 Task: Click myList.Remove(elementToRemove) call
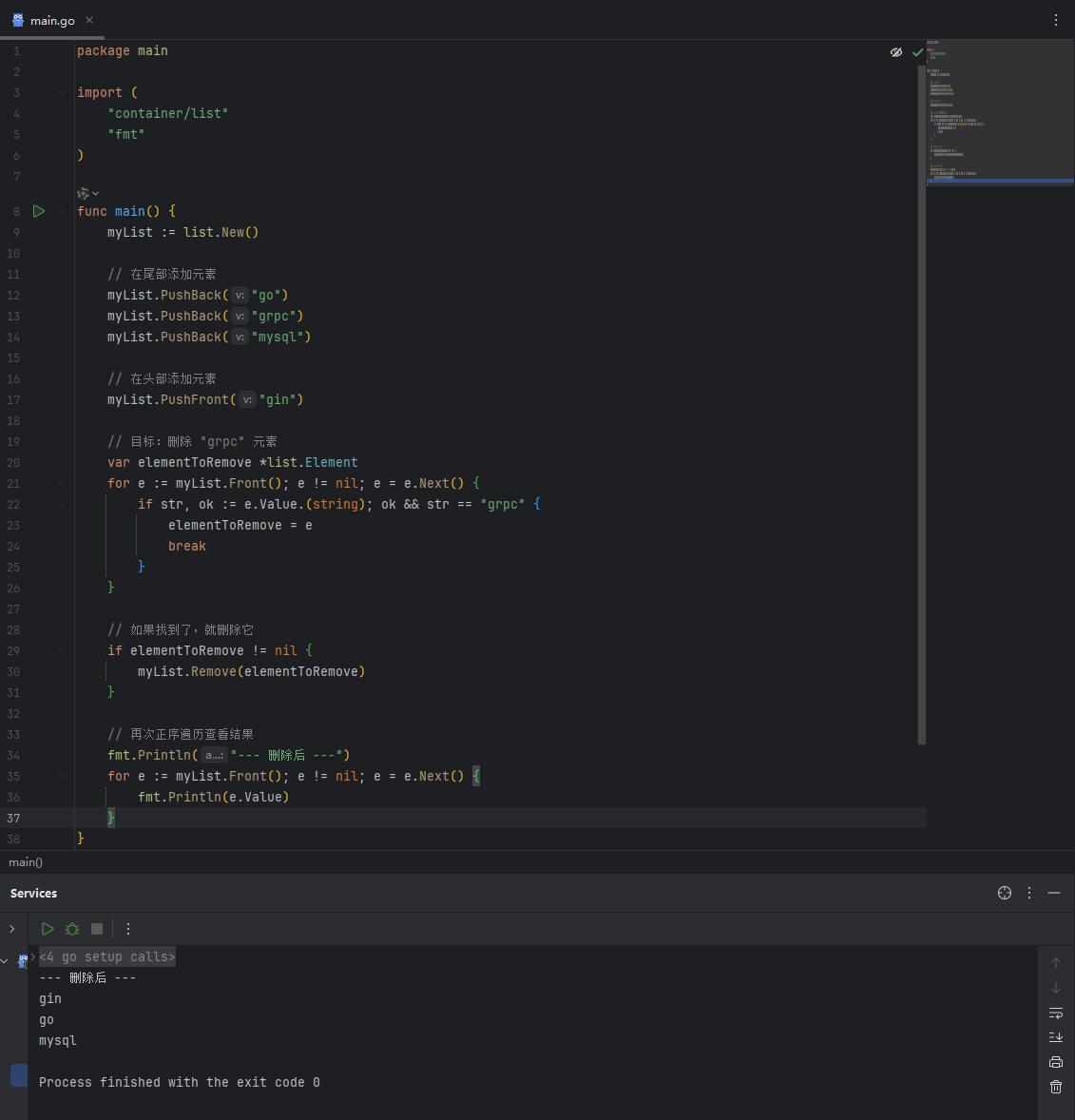(252, 671)
